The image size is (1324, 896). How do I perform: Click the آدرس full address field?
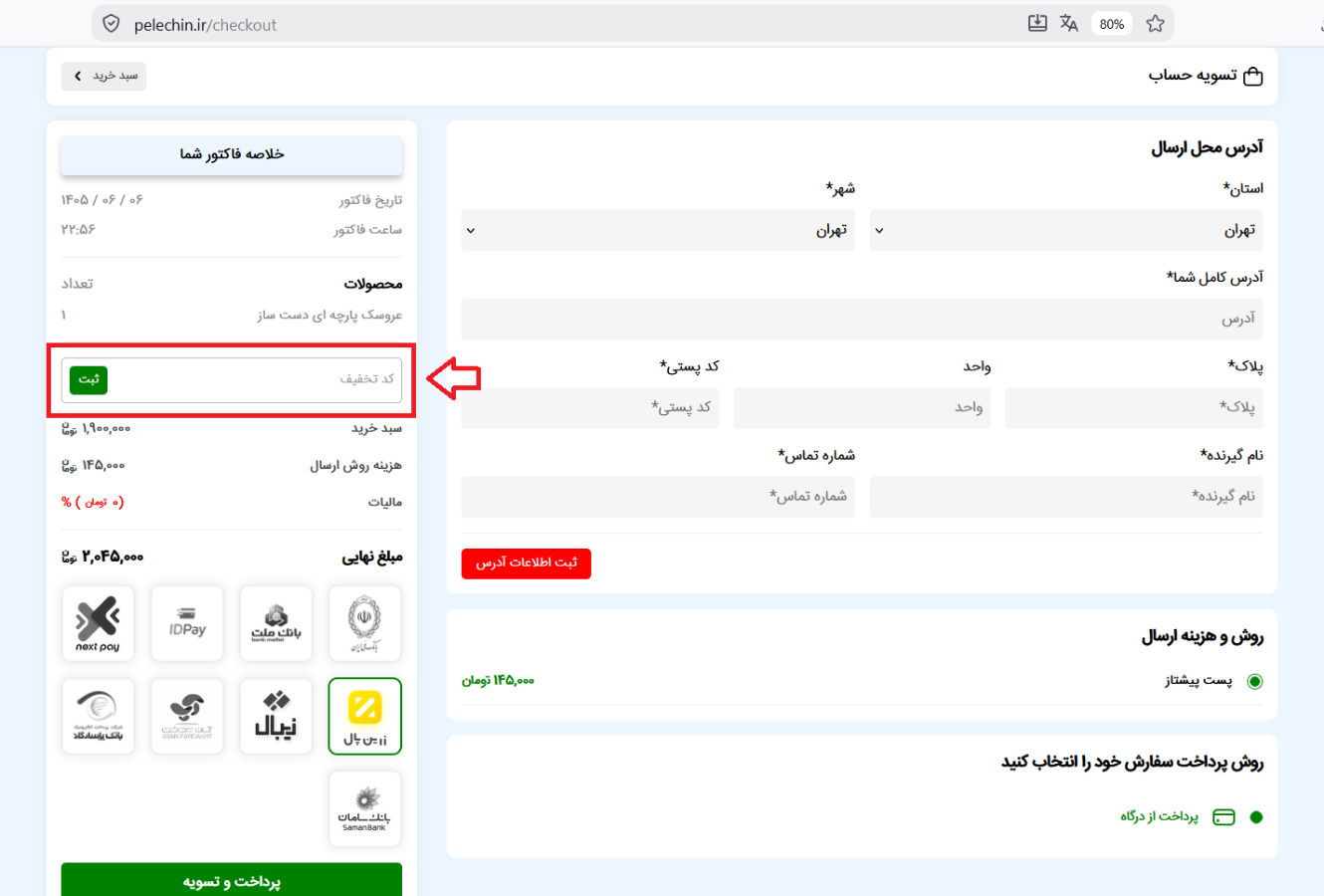(862, 319)
